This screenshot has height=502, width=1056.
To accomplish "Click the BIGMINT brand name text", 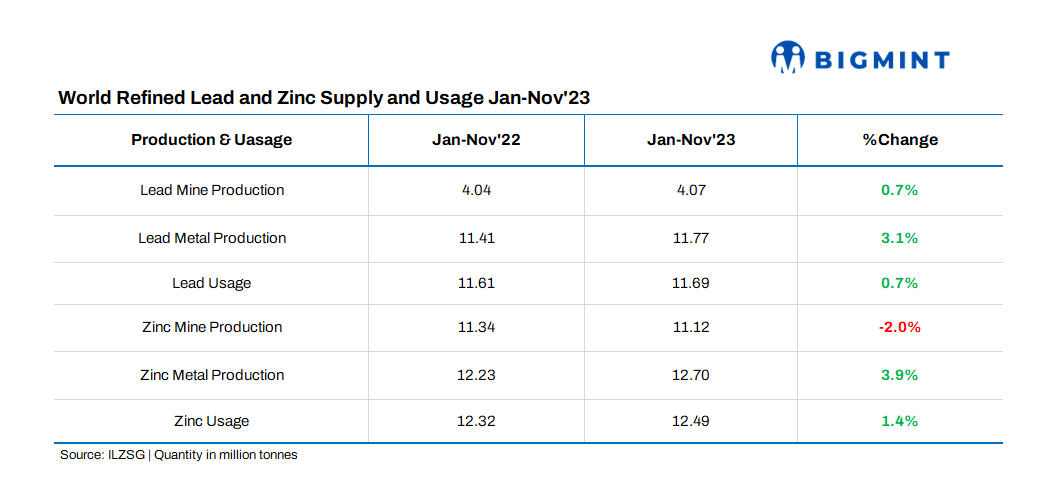I will pos(881,60).
